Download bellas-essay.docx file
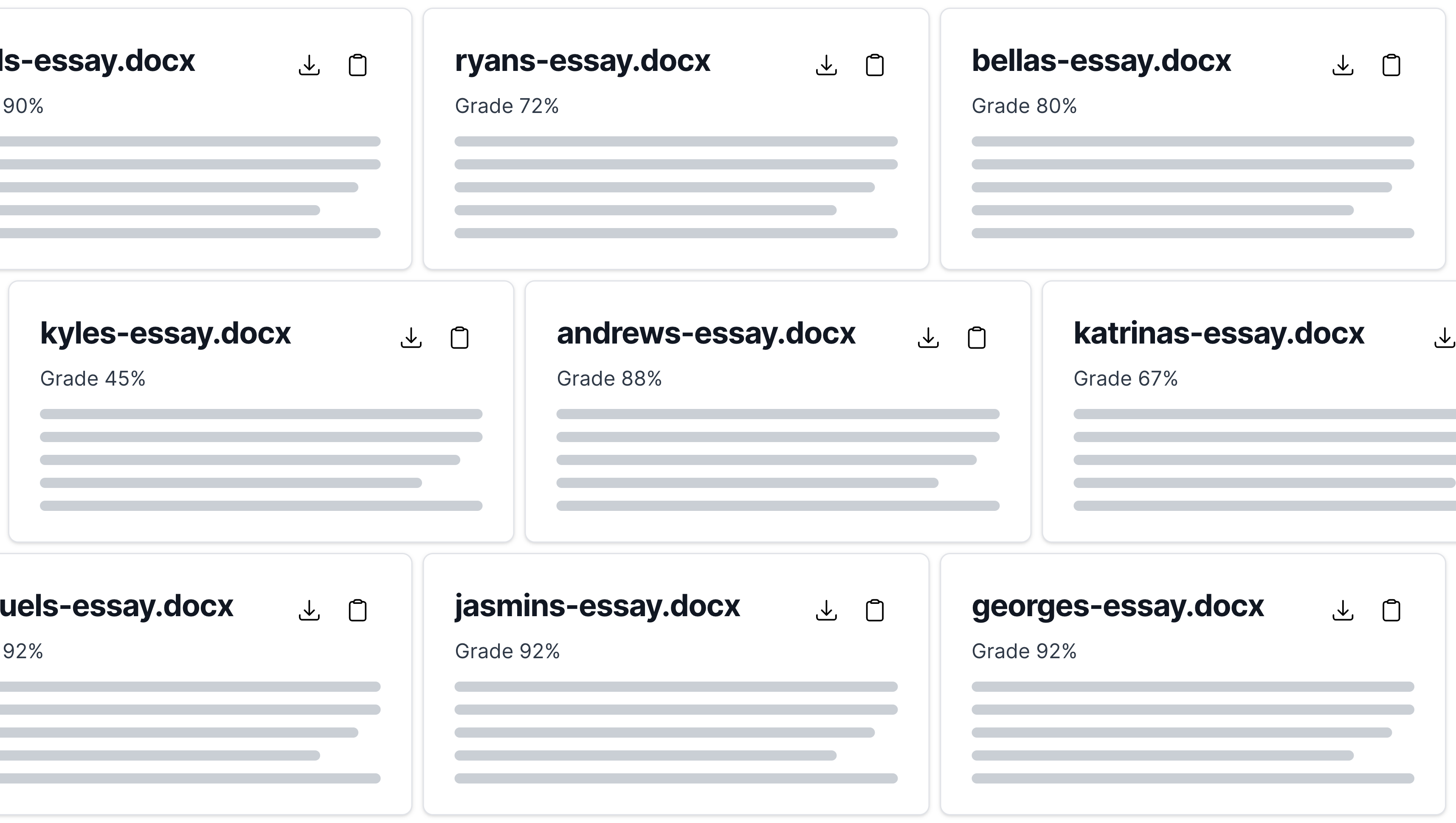1456x823 pixels. (x=1343, y=65)
